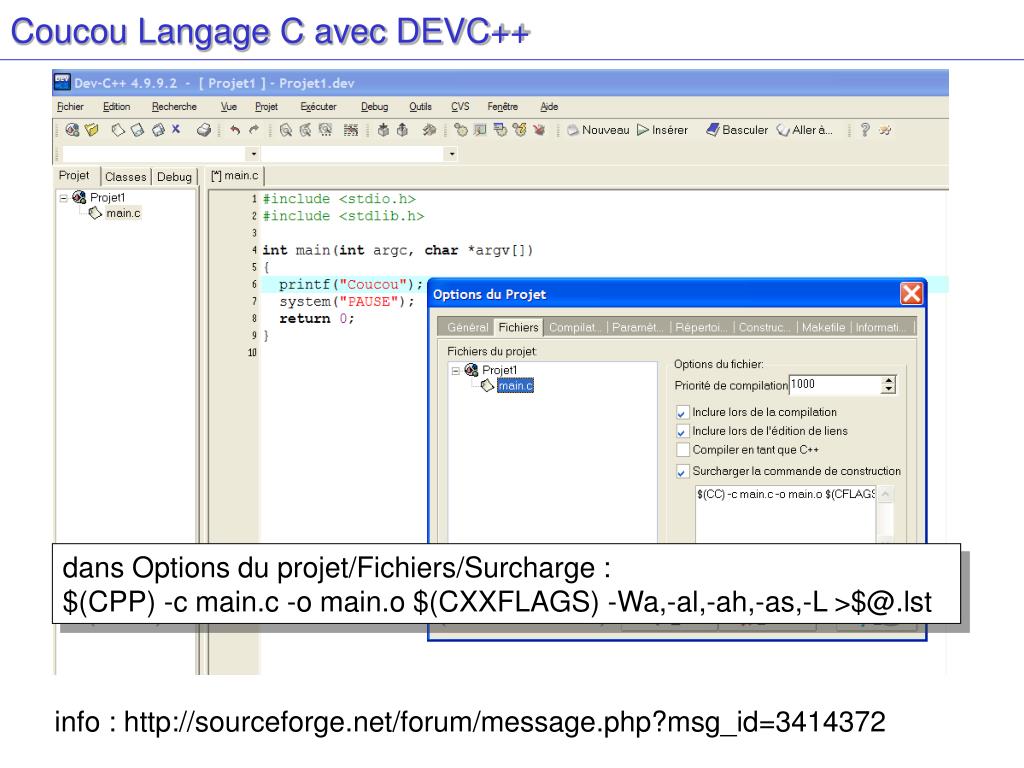Click the open file folder icon
The image size is (1024, 768).
[92, 130]
